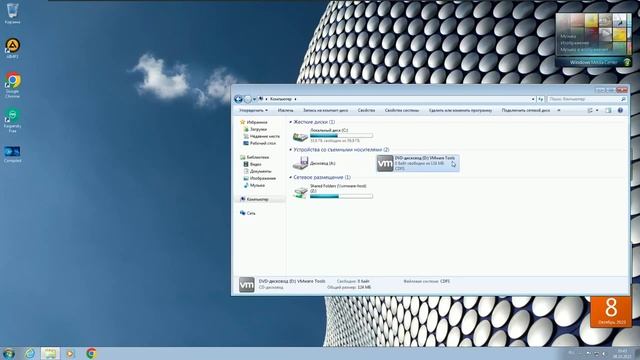Open the Kaspersky Free desktop shortcut
Screen dimensions: 640x360
click(13, 120)
